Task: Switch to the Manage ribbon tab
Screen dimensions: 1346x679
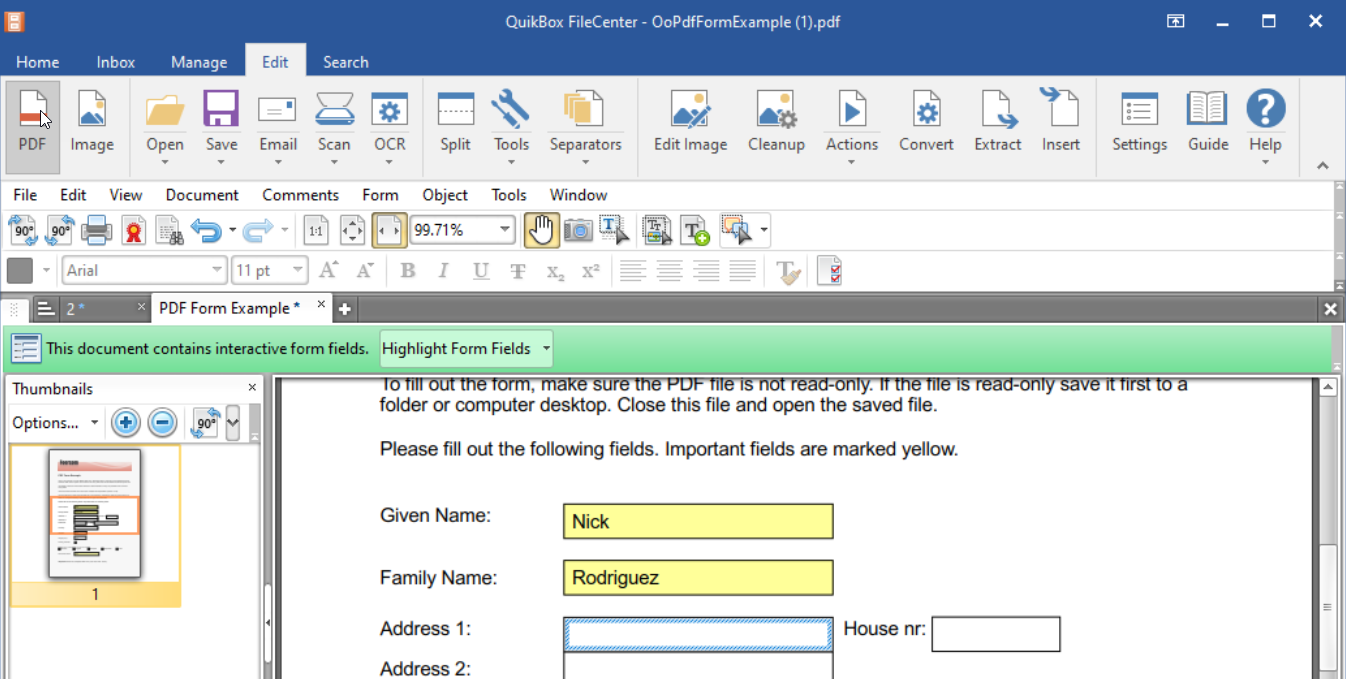Action: click(x=199, y=62)
